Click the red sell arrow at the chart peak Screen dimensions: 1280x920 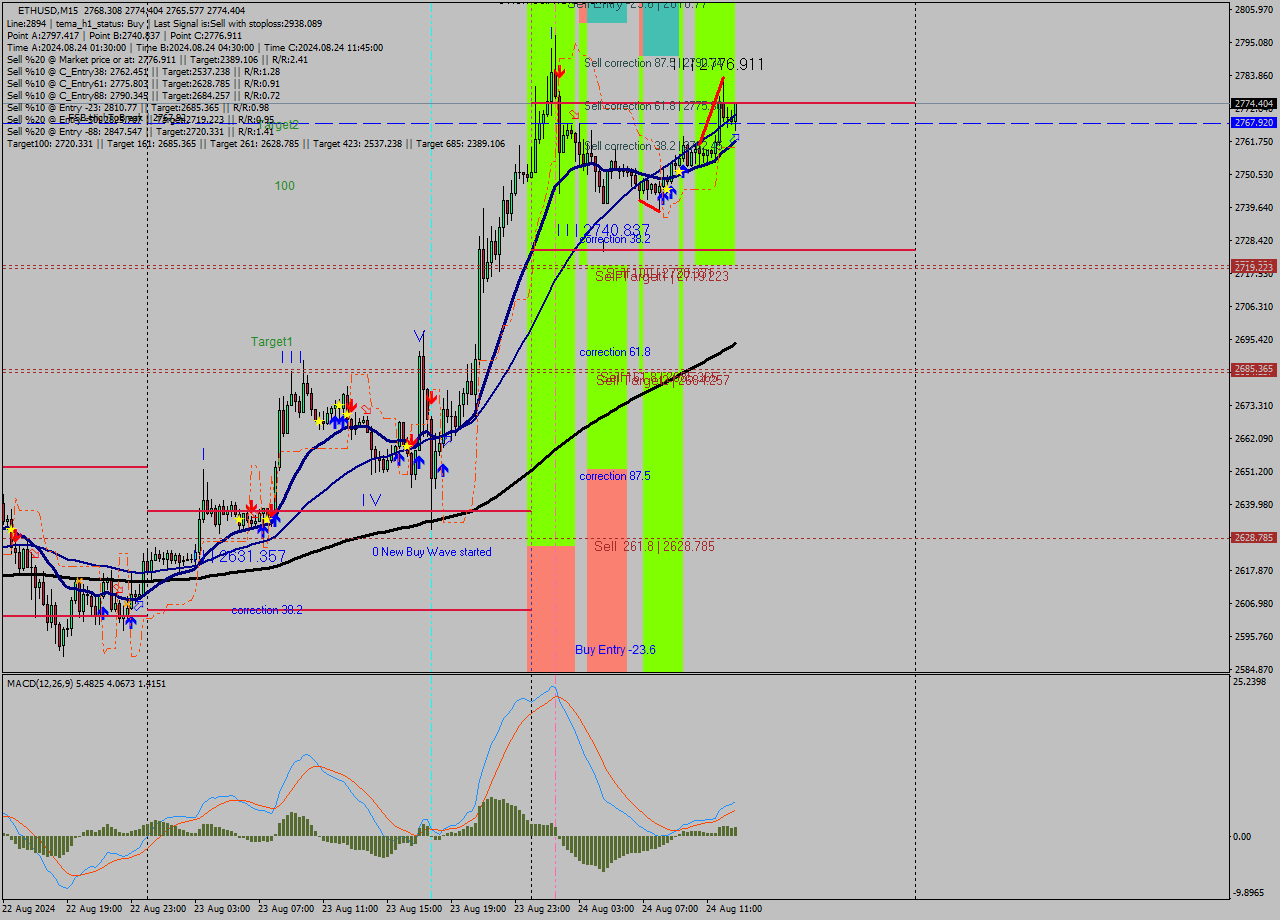(x=559, y=72)
